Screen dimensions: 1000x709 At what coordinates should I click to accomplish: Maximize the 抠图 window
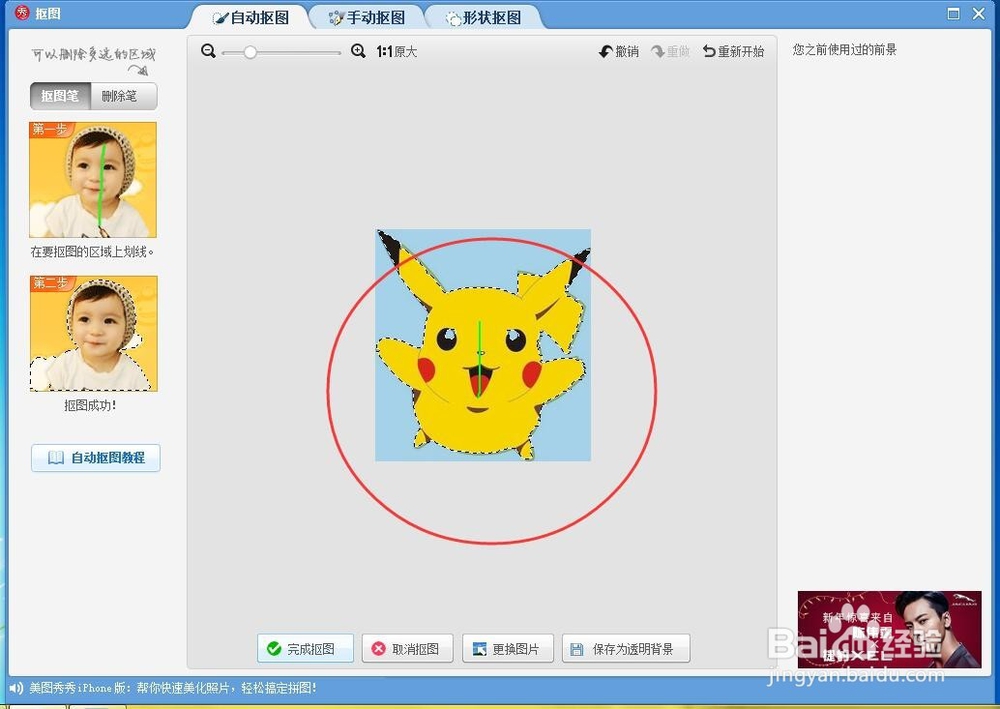point(953,13)
